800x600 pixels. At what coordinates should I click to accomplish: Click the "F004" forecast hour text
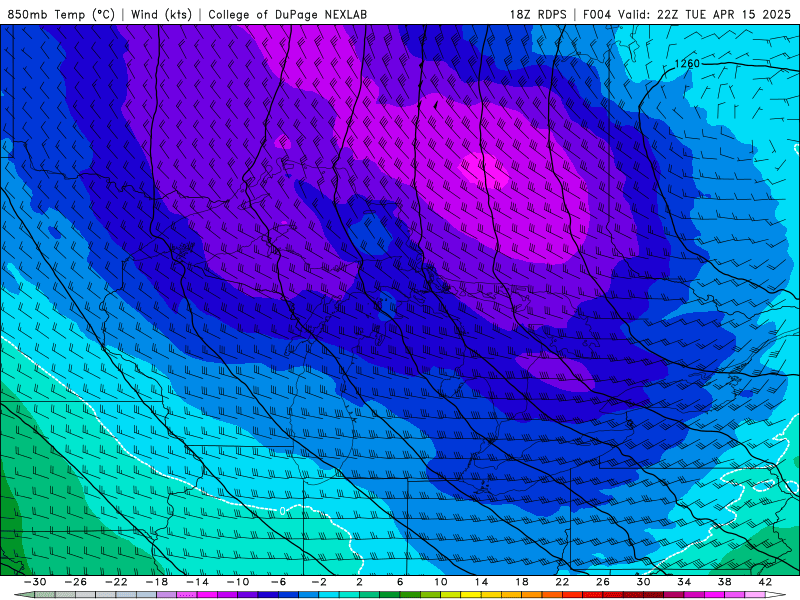tap(596, 14)
